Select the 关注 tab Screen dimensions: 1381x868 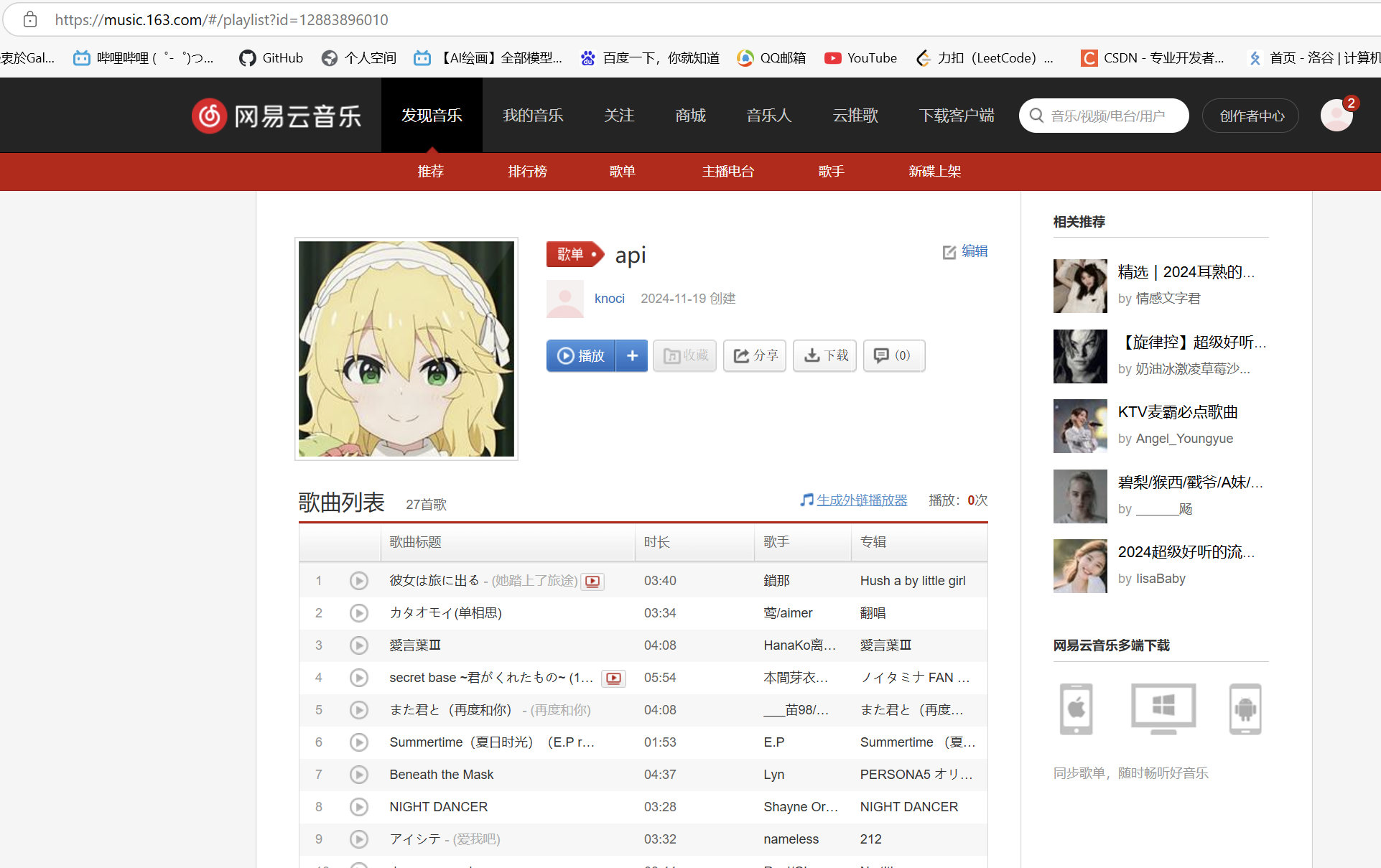(x=619, y=116)
